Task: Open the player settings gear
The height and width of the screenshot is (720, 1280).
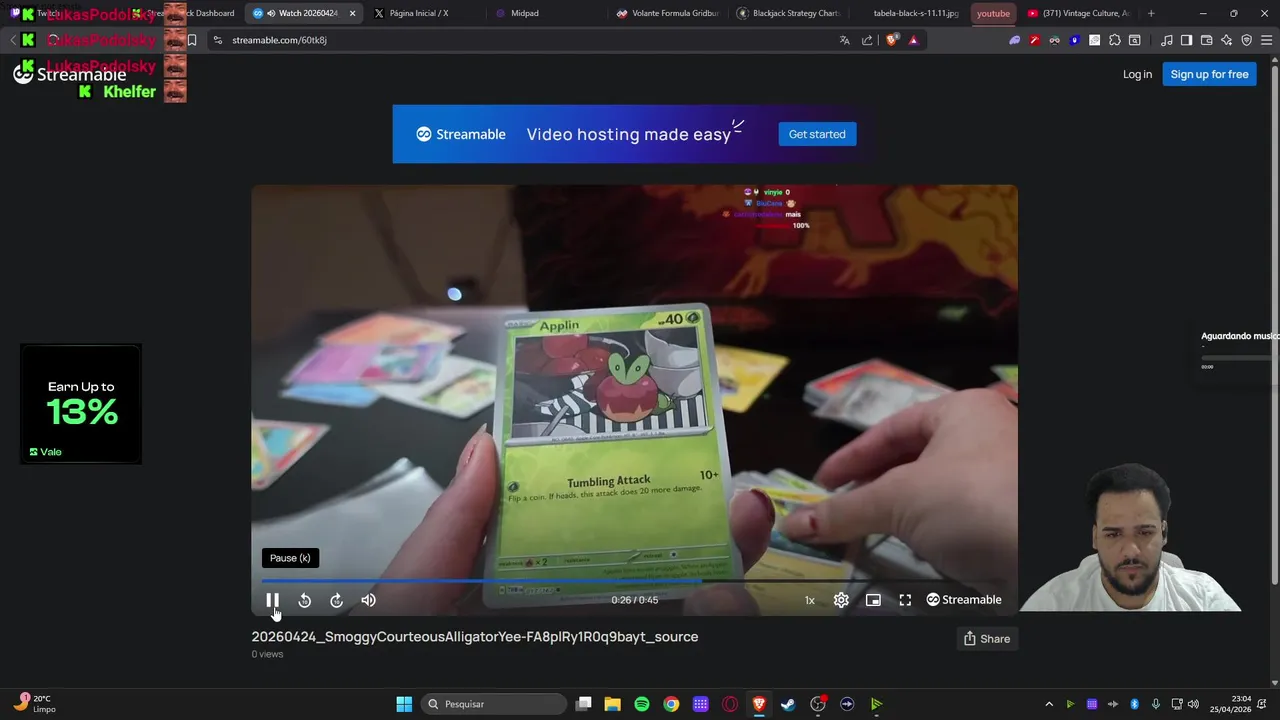Action: [x=841, y=600]
